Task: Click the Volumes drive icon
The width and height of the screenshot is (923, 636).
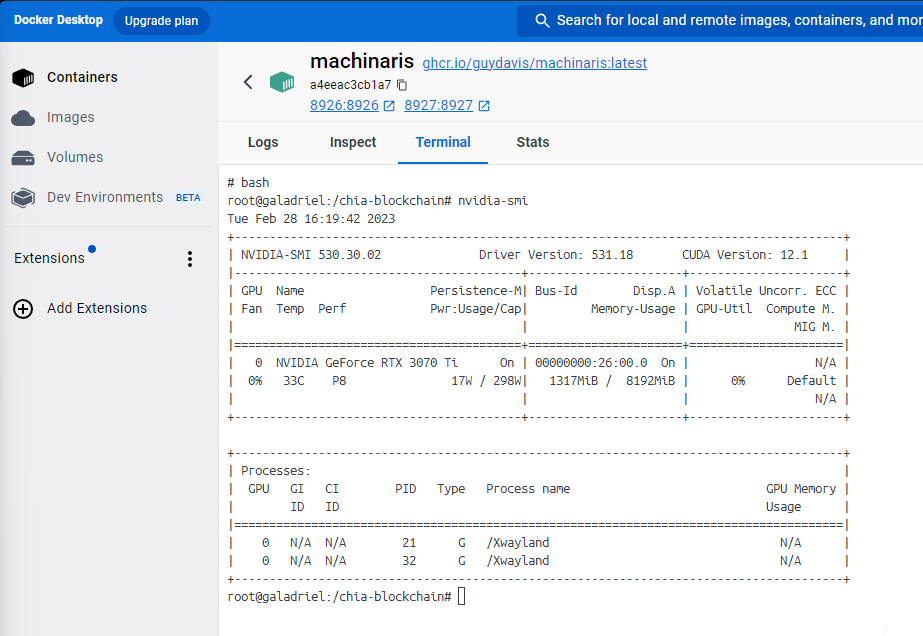Action: (x=23, y=158)
